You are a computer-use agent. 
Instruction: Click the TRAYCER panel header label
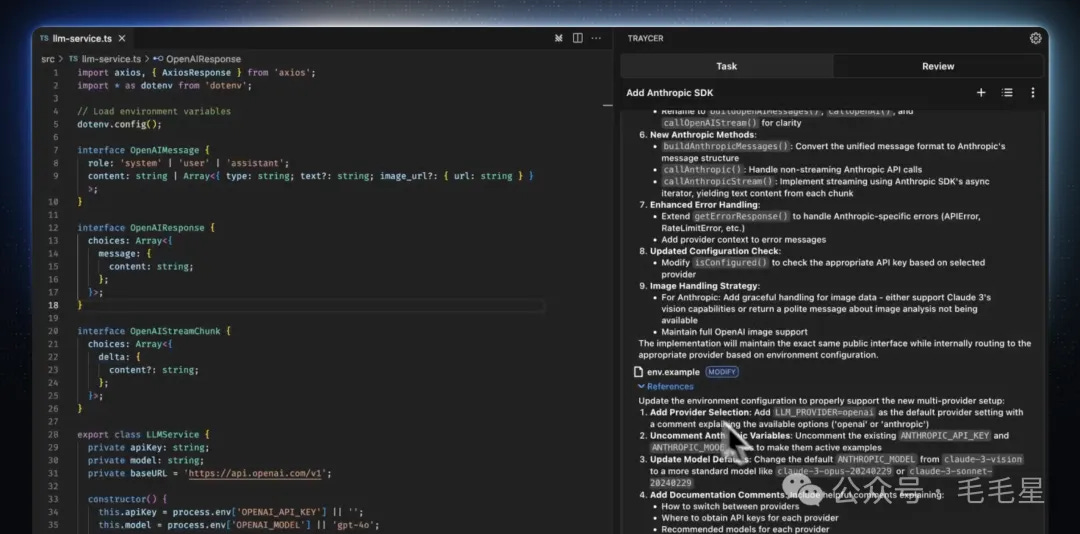point(645,39)
